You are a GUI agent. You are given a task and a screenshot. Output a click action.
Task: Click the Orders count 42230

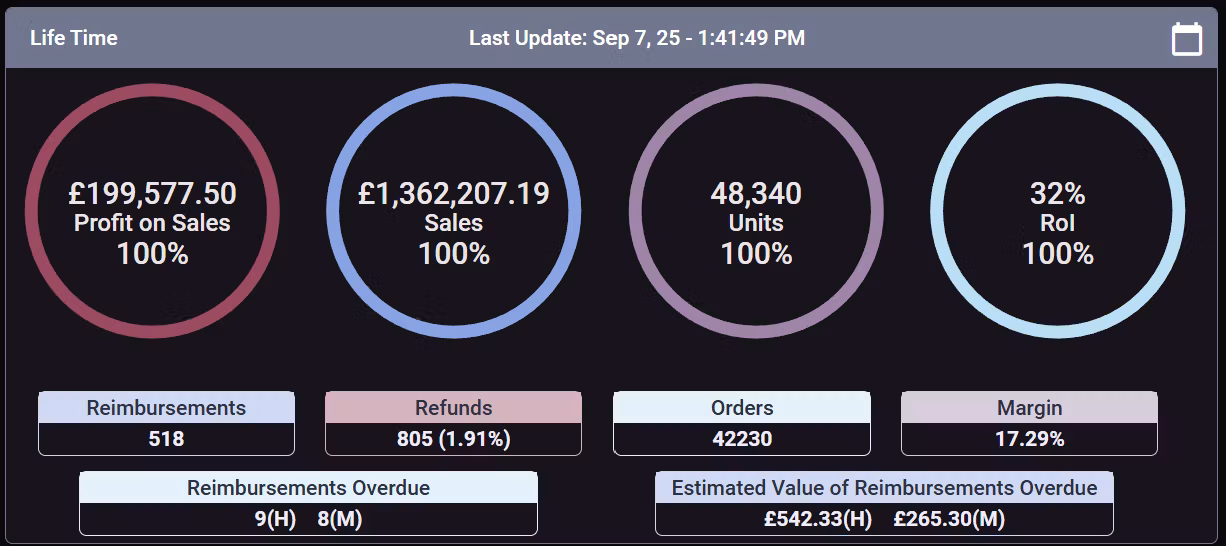coord(742,439)
